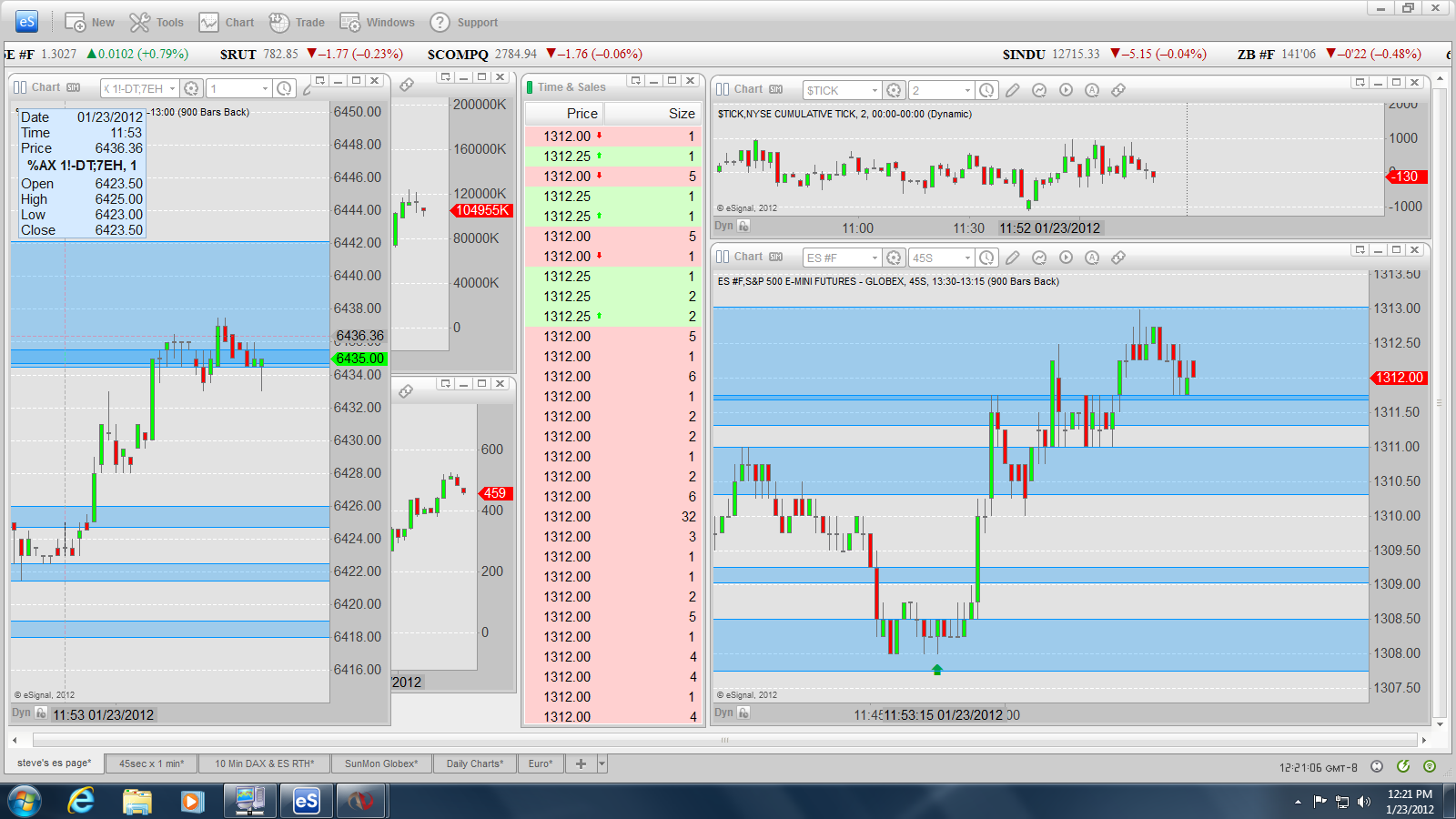Select drawing pencil tool in $TICK chart
This screenshot has width=1456, height=819.
pyautogui.click(x=1013, y=90)
